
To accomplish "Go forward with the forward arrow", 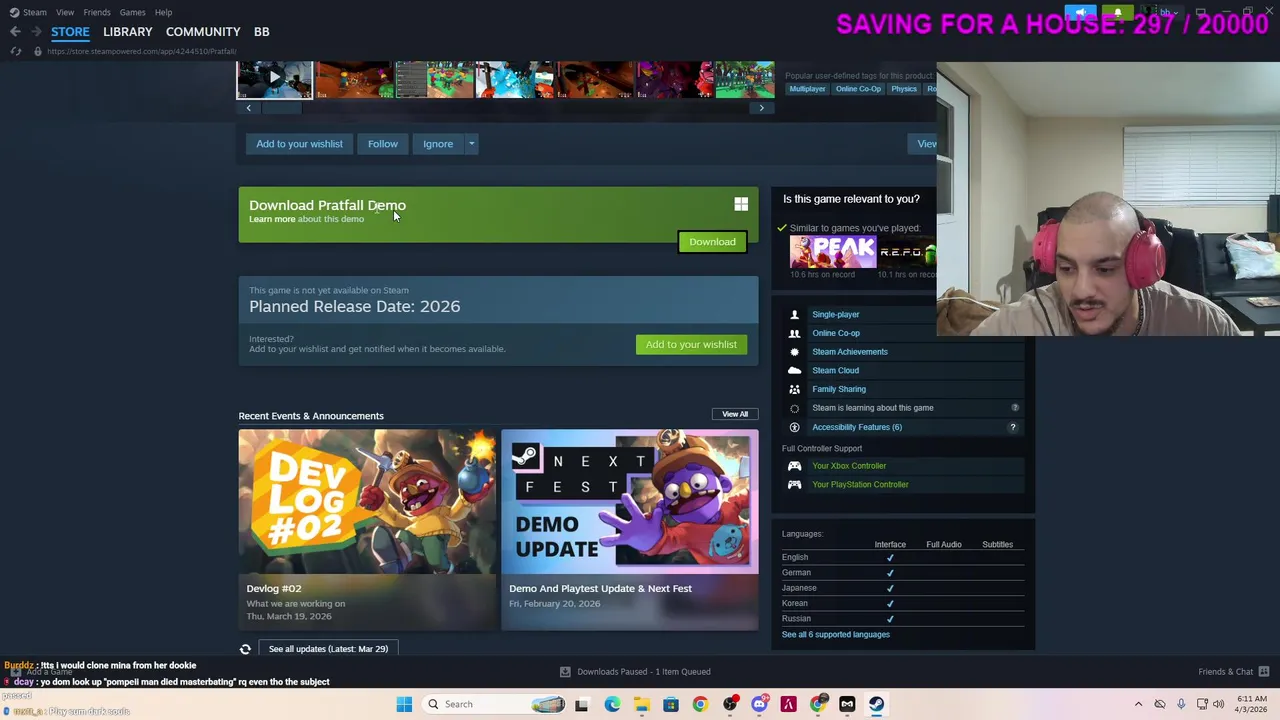I will click(x=36, y=32).
